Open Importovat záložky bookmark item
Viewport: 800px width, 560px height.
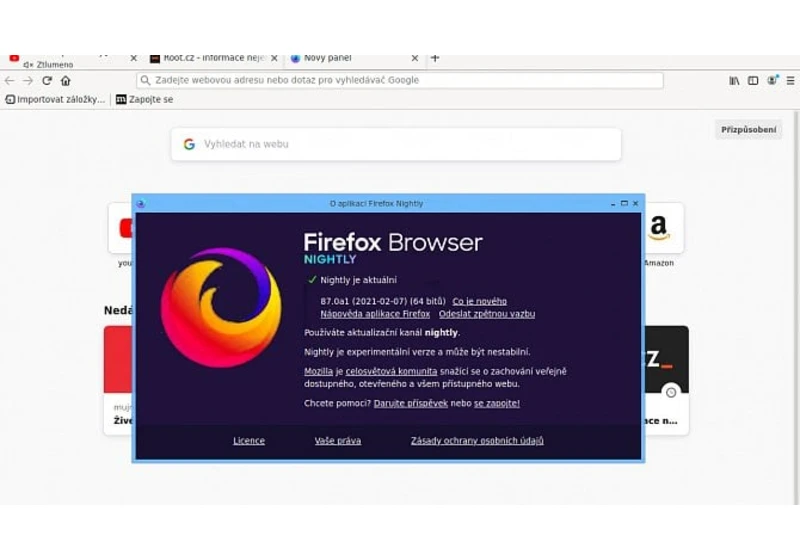click(x=55, y=99)
